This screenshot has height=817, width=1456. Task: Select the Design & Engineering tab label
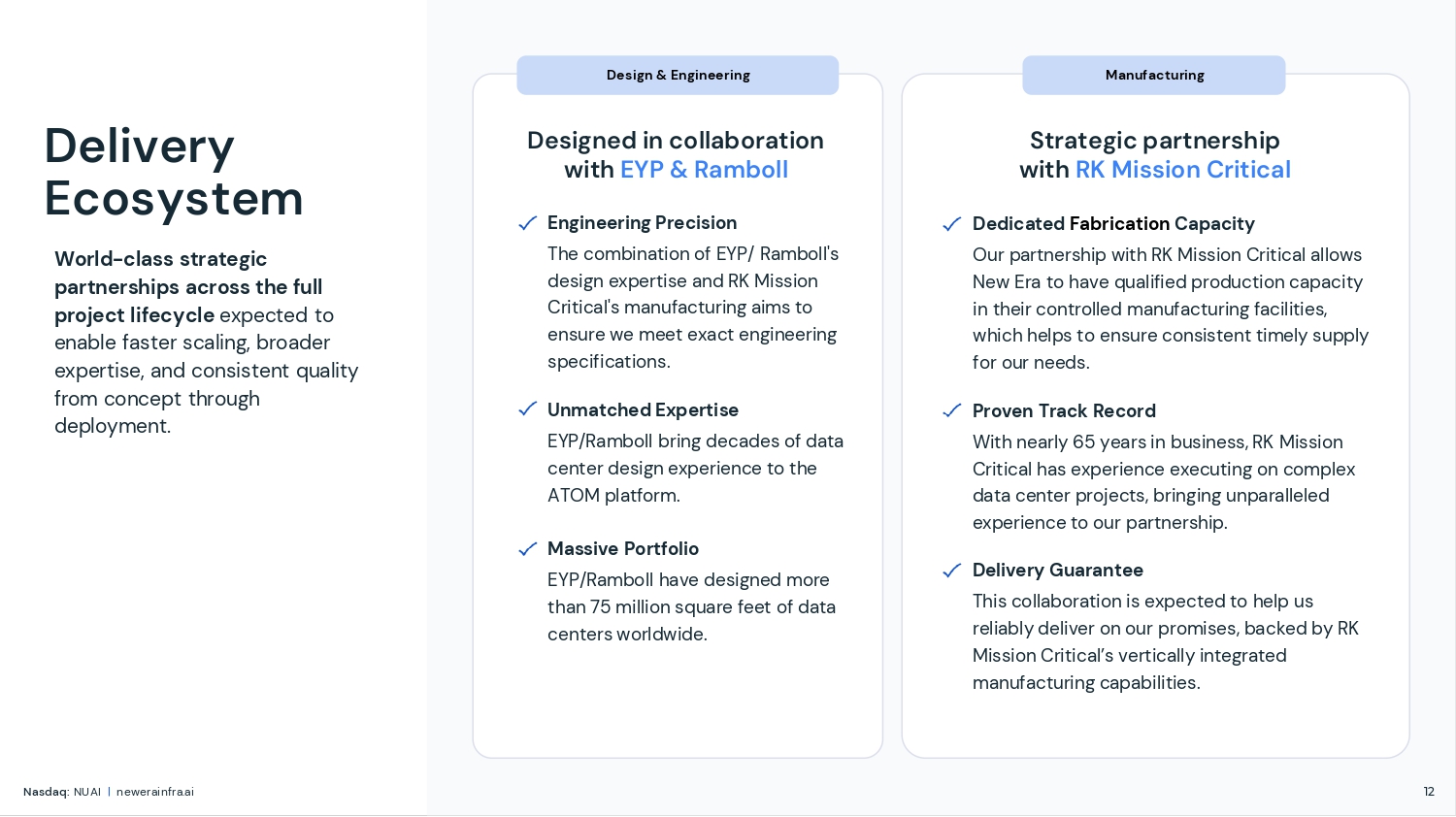(678, 76)
